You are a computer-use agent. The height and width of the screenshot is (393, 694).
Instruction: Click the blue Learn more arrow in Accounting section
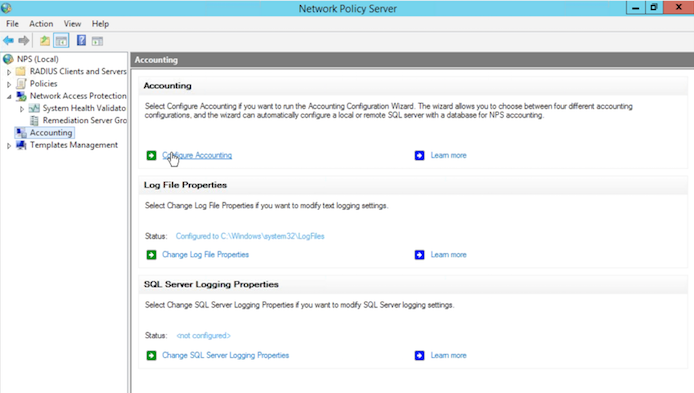(419, 155)
